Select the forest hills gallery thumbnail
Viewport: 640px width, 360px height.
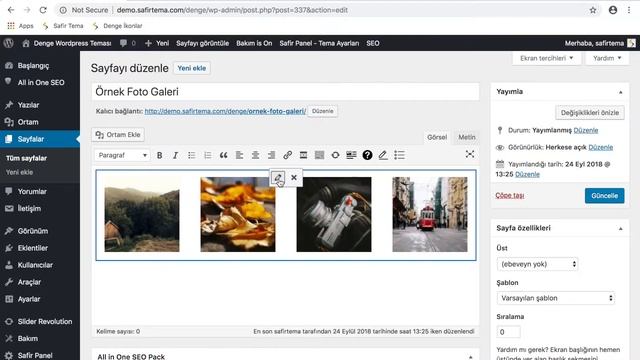(142, 214)
